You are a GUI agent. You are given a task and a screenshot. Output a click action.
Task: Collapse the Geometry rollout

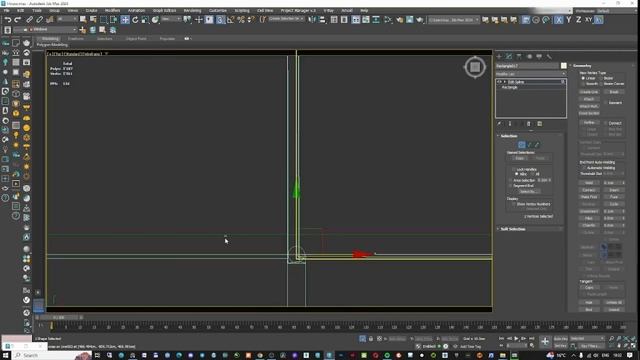(582, 66)
